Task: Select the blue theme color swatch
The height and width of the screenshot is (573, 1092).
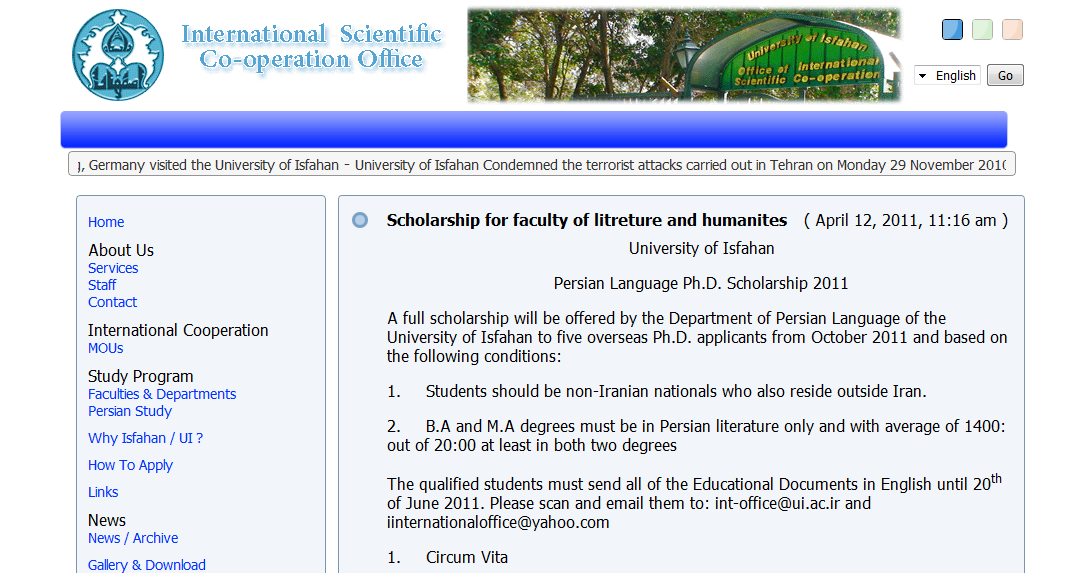Action: (x=952, y=30)
